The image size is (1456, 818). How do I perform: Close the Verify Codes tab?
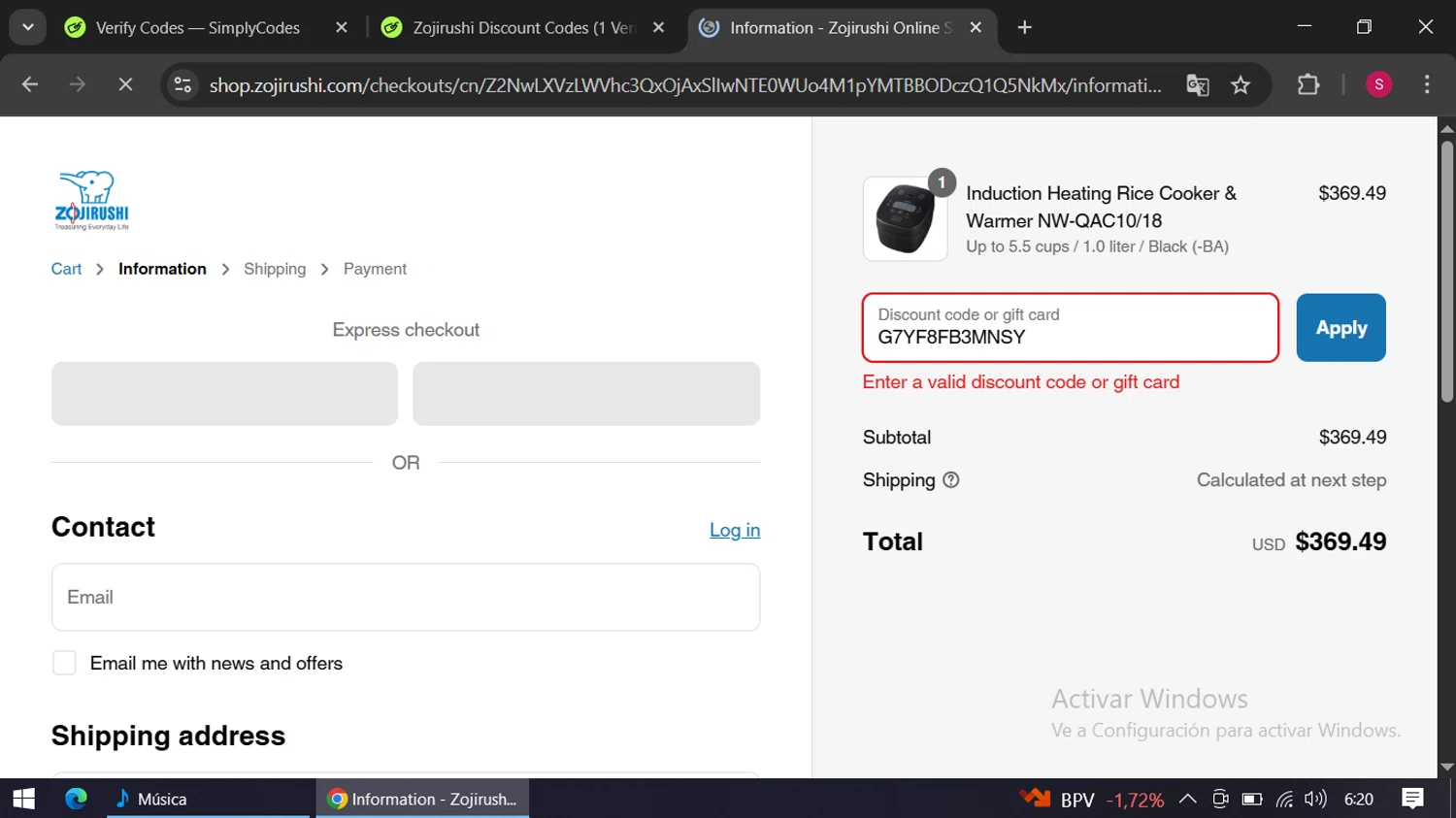(x=341, y=27)
